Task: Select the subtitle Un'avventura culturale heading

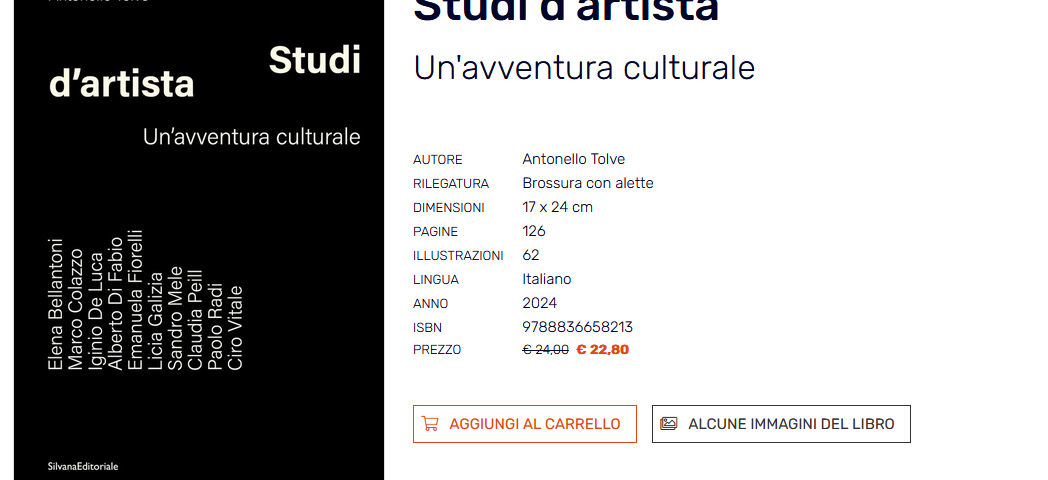Action: (x=584, y=68)
